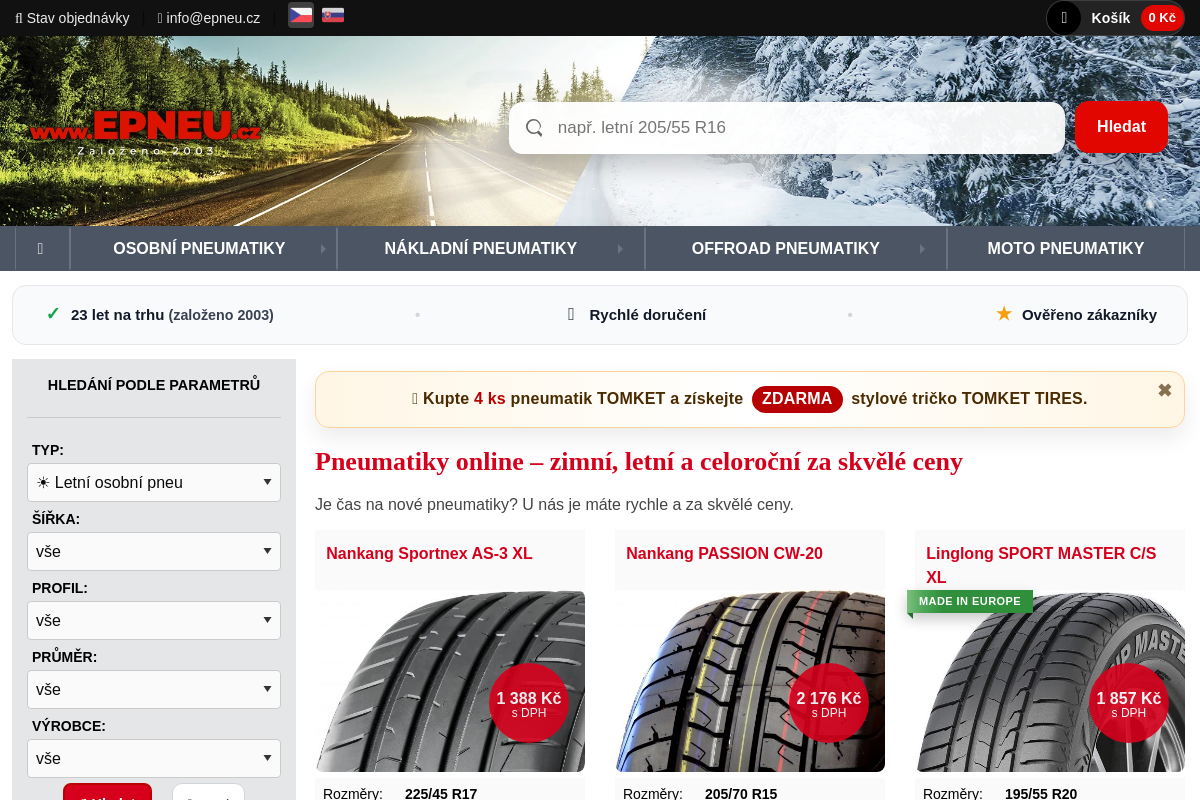Open the shopping cart icon
This screenshot has width=1200, height=800.
point(1064,18)
